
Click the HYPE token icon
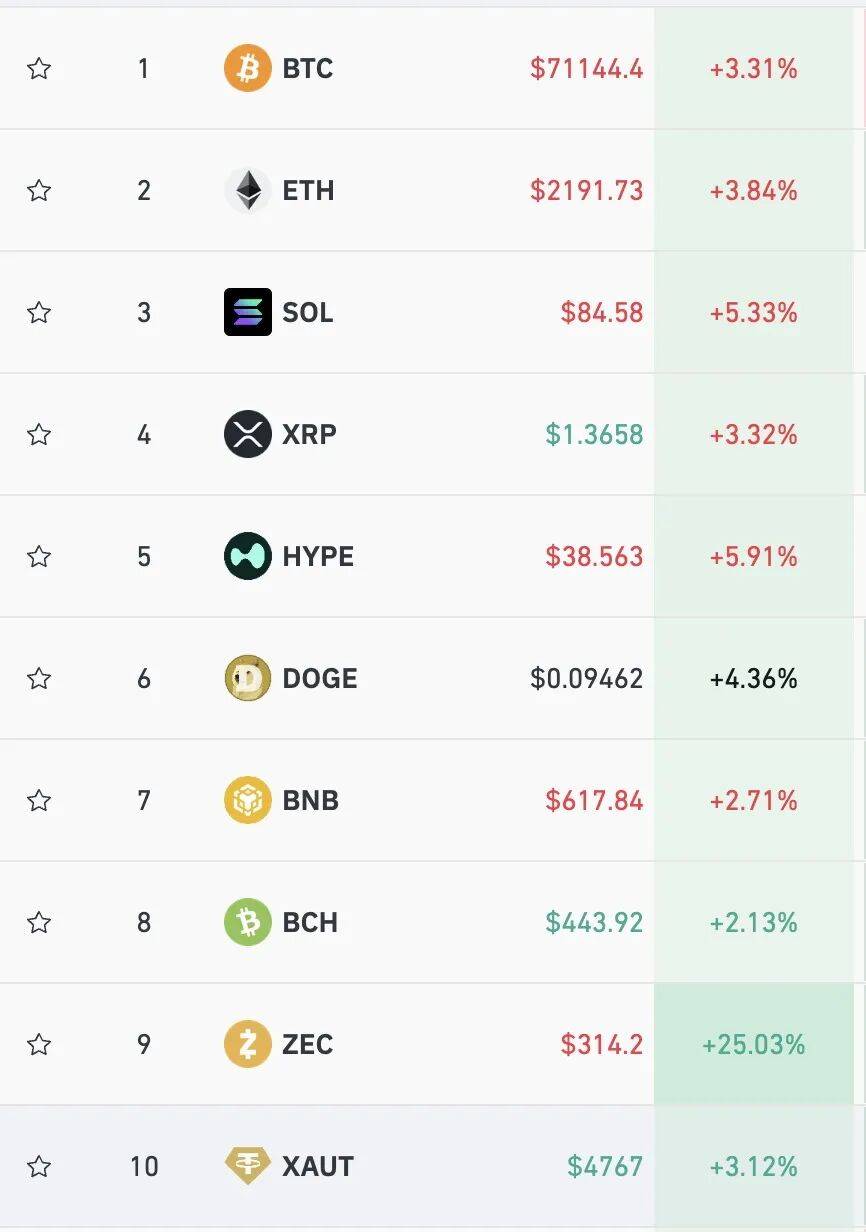247,557
